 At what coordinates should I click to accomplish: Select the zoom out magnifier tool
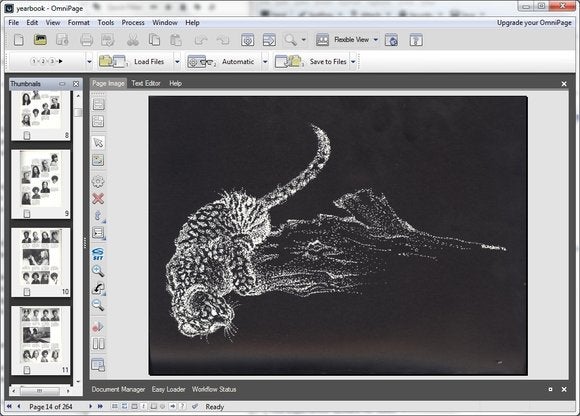click(x=98, y=305)
